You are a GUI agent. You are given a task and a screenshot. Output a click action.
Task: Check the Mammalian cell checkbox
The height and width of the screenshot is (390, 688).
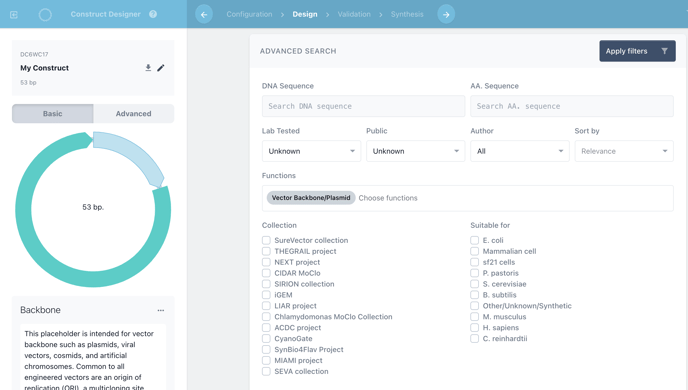pyautogui.click(x=474, y=251)
